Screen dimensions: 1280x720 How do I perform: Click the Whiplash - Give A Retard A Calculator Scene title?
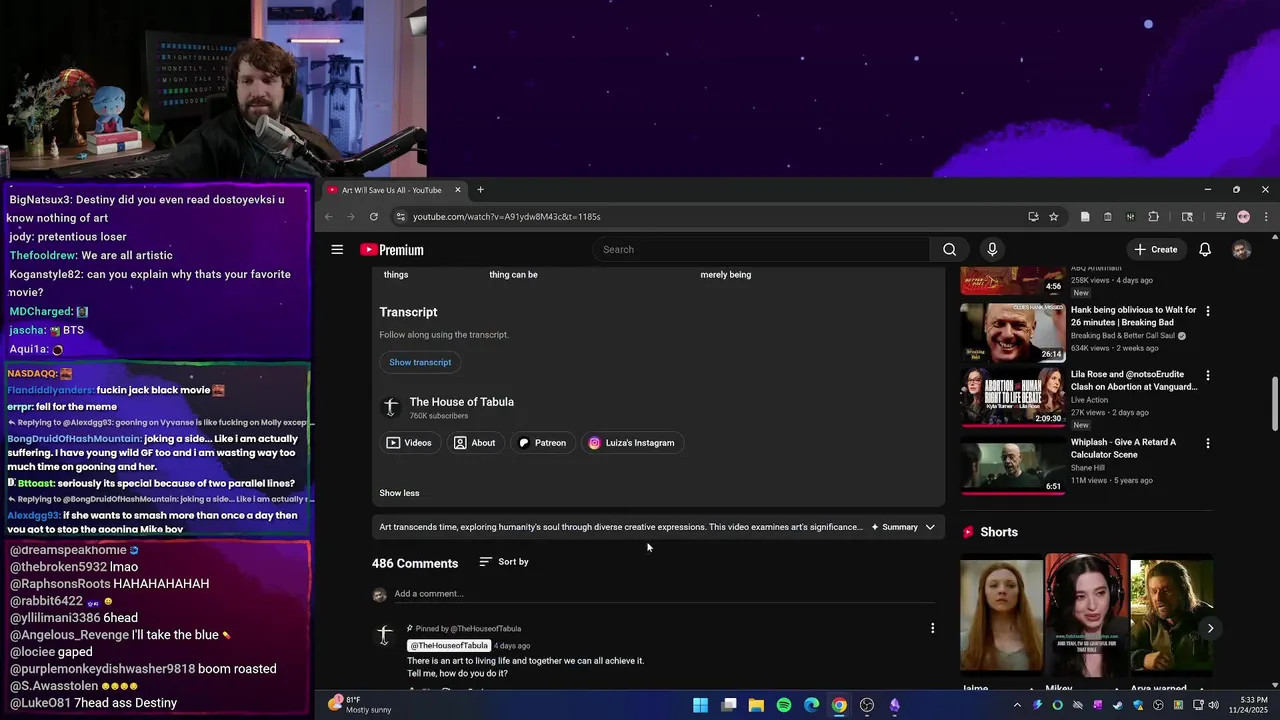coord(1123,449)
